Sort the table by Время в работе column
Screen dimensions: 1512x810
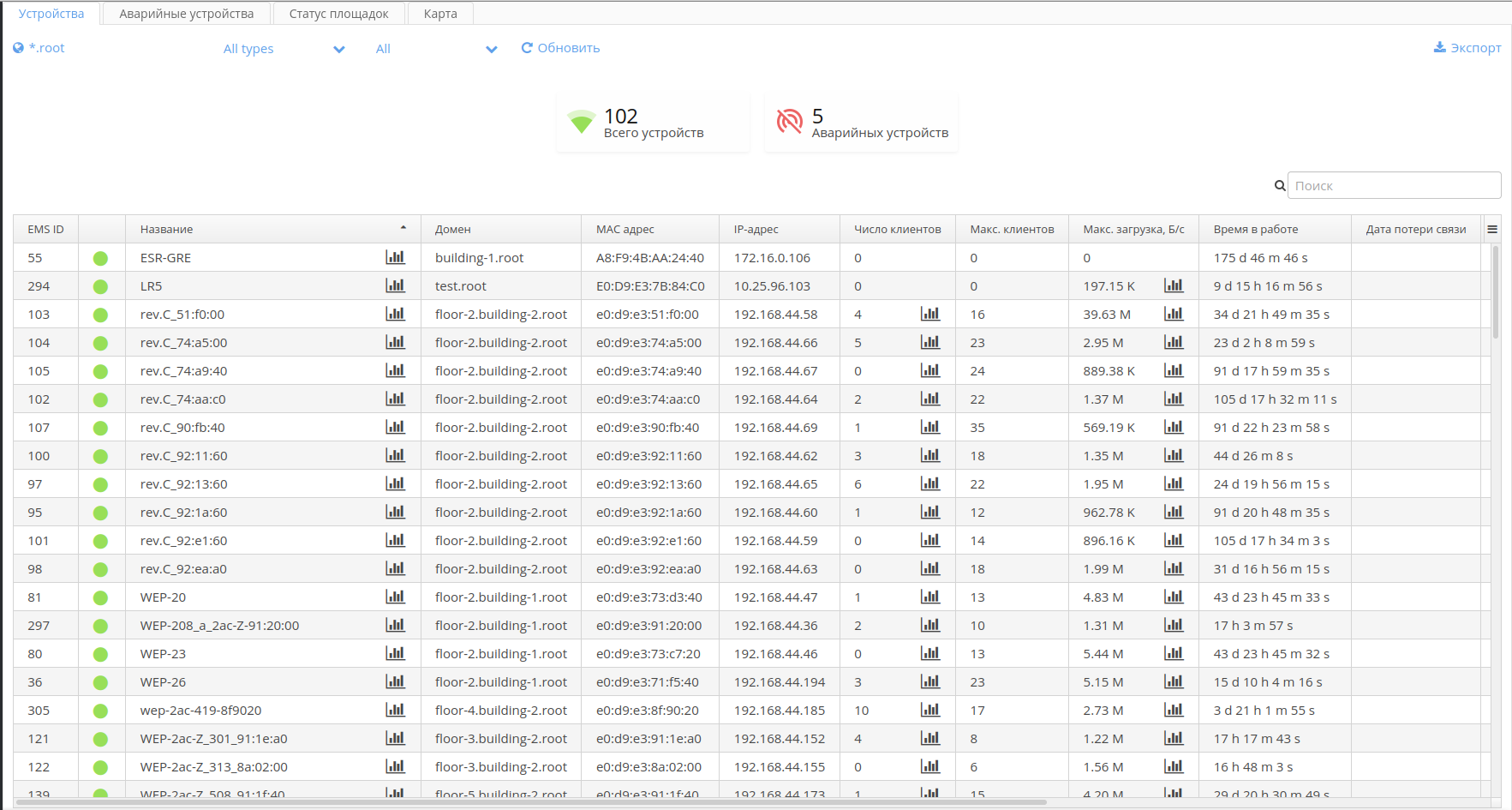click(1276, 229)
